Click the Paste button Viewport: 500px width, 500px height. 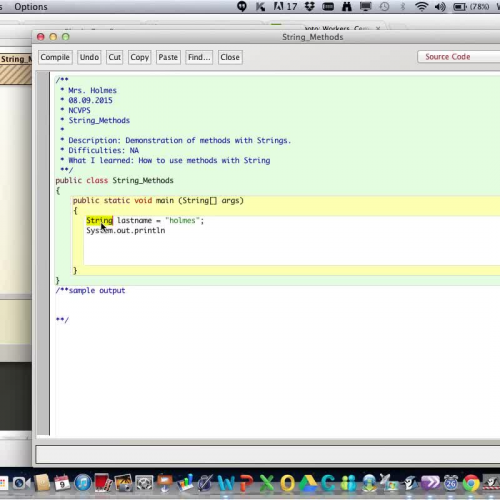point(168,57)
